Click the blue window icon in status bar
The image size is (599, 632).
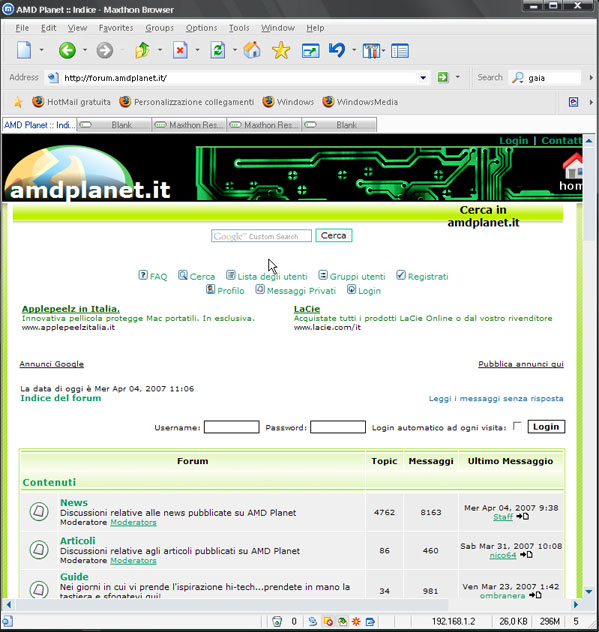(x=370, y=621)
